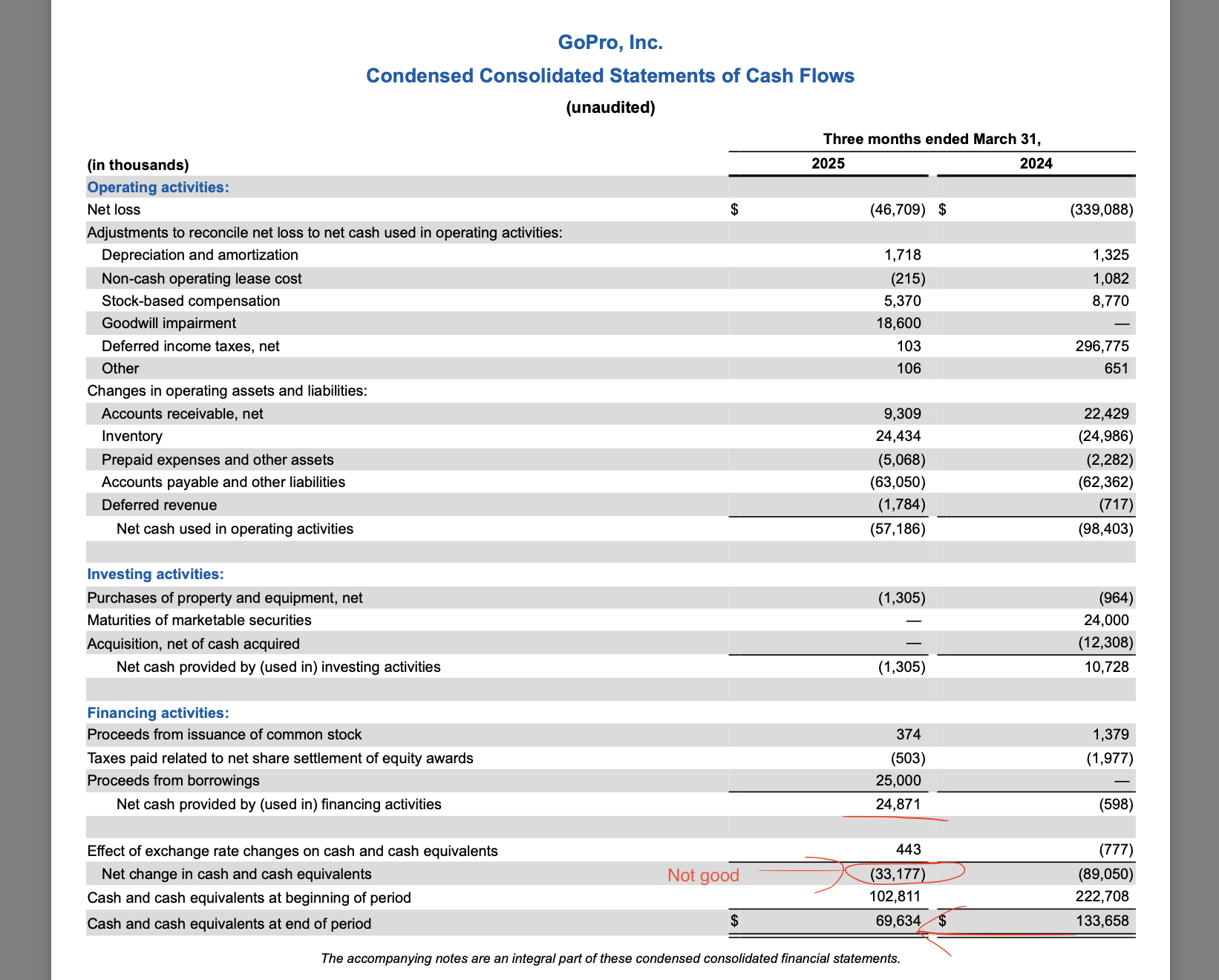Click the Goodwill impairment row label
This screenshot has width=1219, height=980.
pos(169,323)
